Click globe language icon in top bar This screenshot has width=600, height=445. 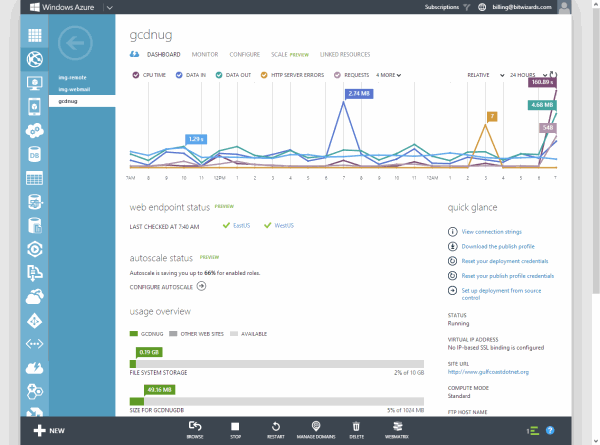point(482,7)
